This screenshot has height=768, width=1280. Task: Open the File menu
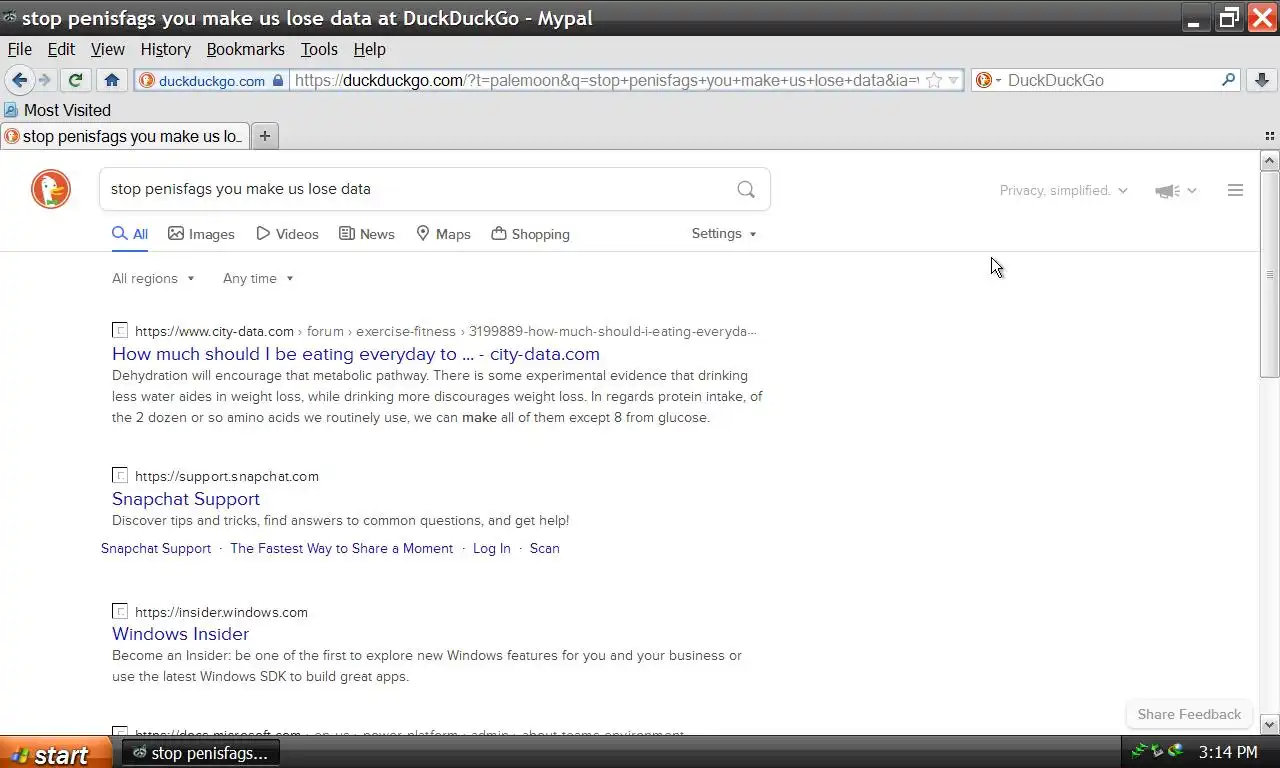click(x=19, y=49)
